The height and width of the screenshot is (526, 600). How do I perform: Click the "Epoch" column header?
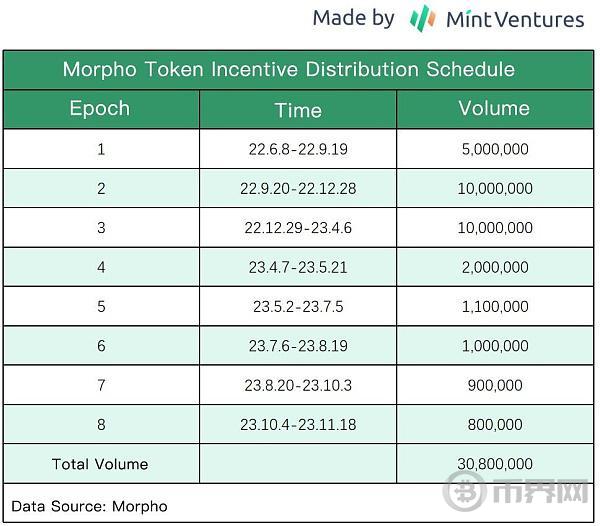click(x=100, y=109)
